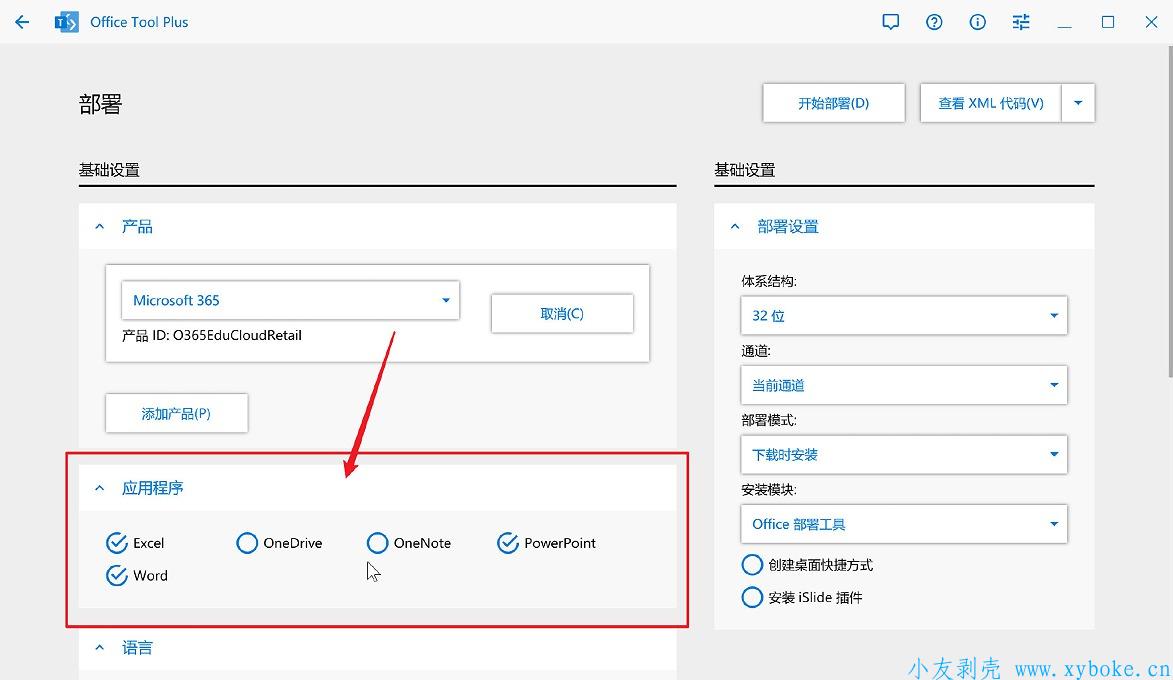Uncheck the Word application
Screen dimensions: 1173x680
pos(117,575)
